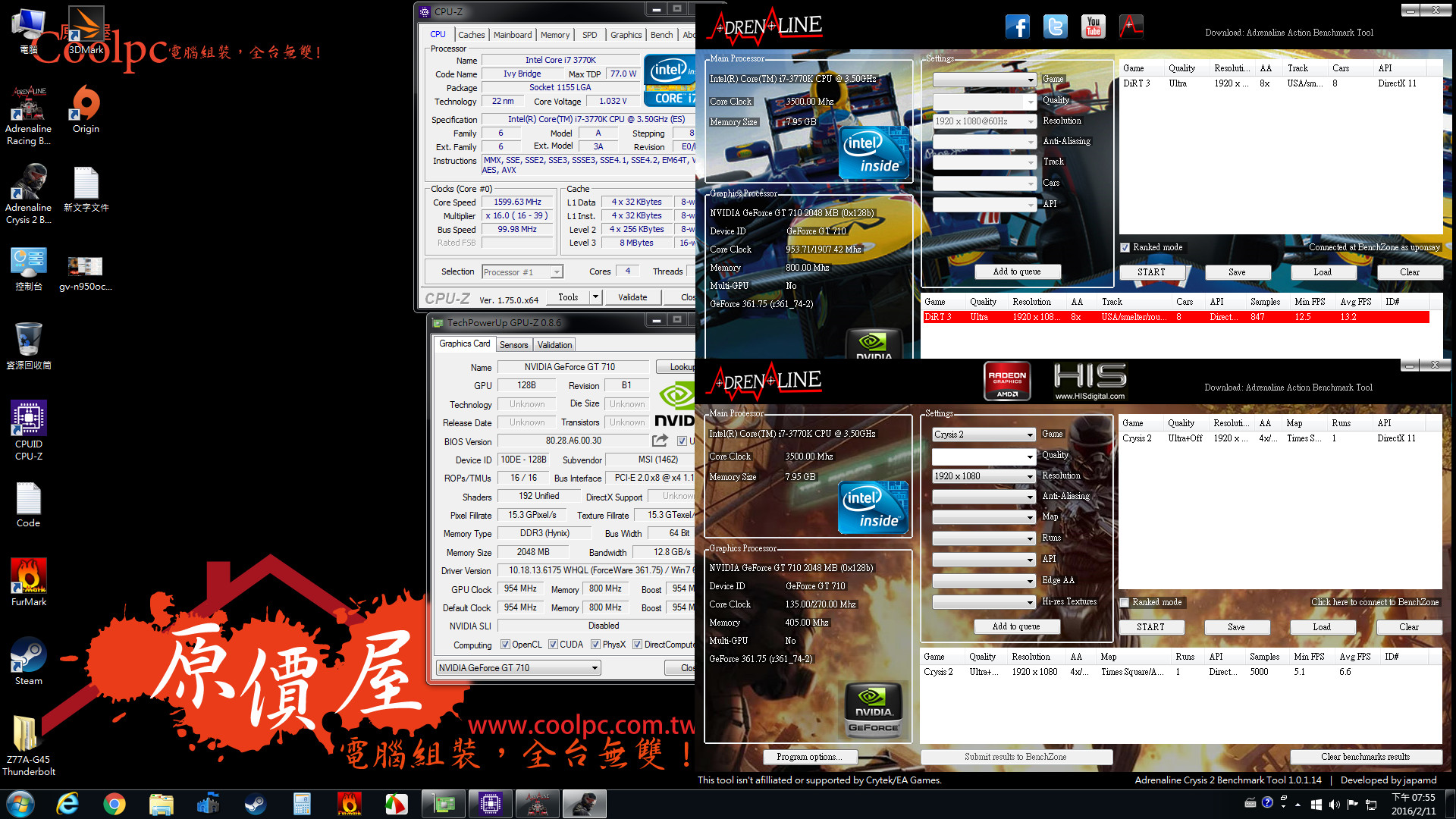Switch to the Mainboard tab in CPU-Z
Viewport: 1456px width, 819px height.
(x=513, y=35)
